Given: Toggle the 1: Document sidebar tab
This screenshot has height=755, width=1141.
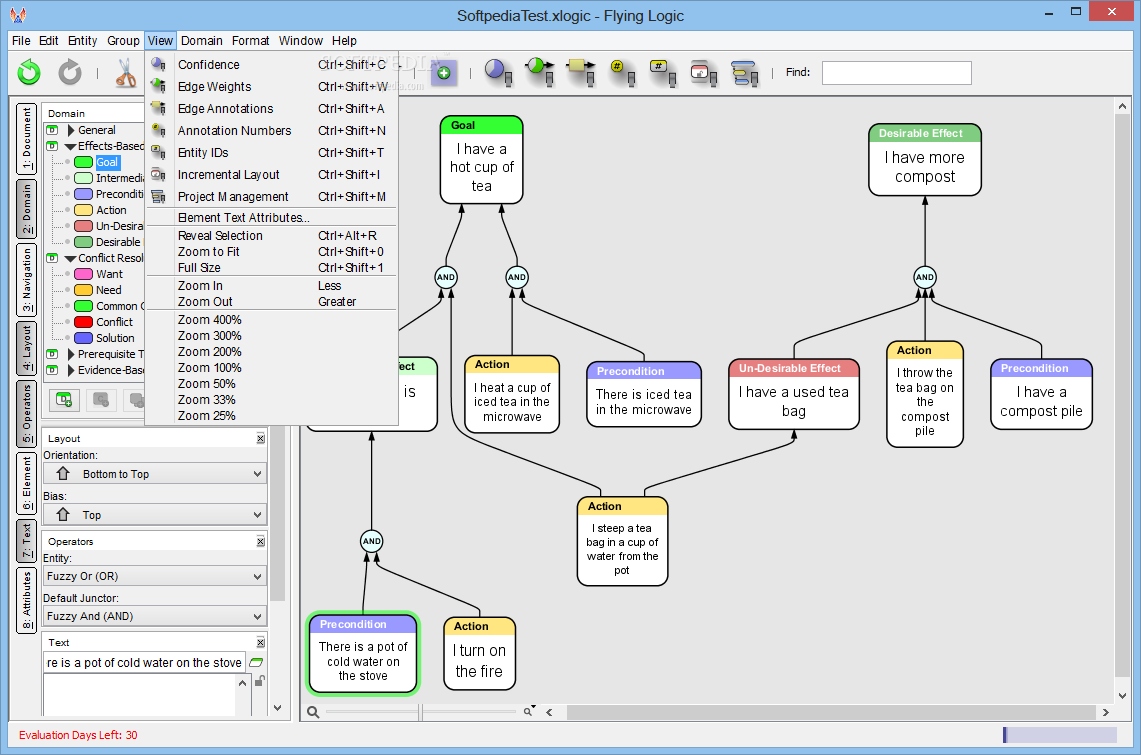Looking at the screenshot, I should tap(26, 138).
